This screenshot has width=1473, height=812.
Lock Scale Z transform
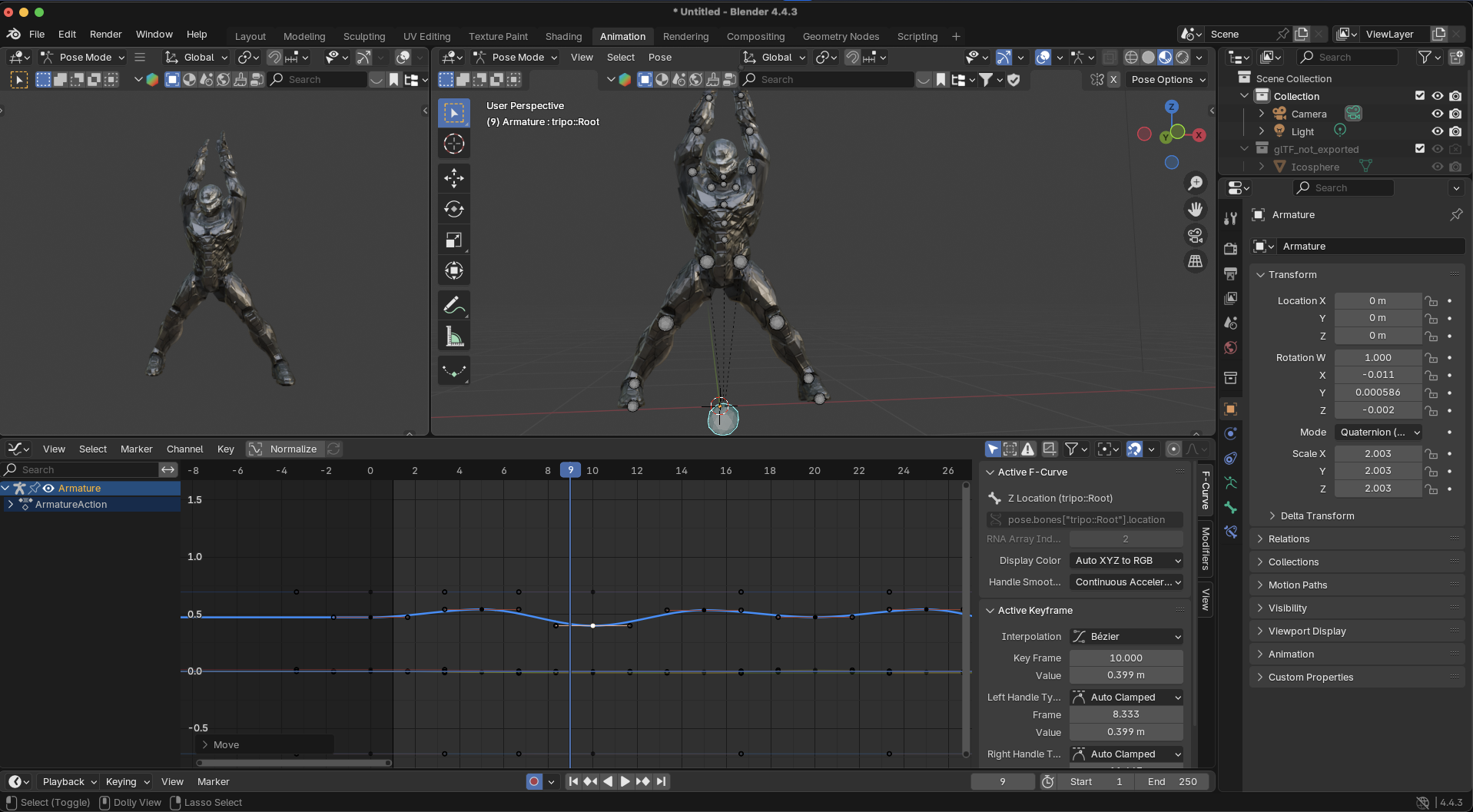(x=1431, y=489)
